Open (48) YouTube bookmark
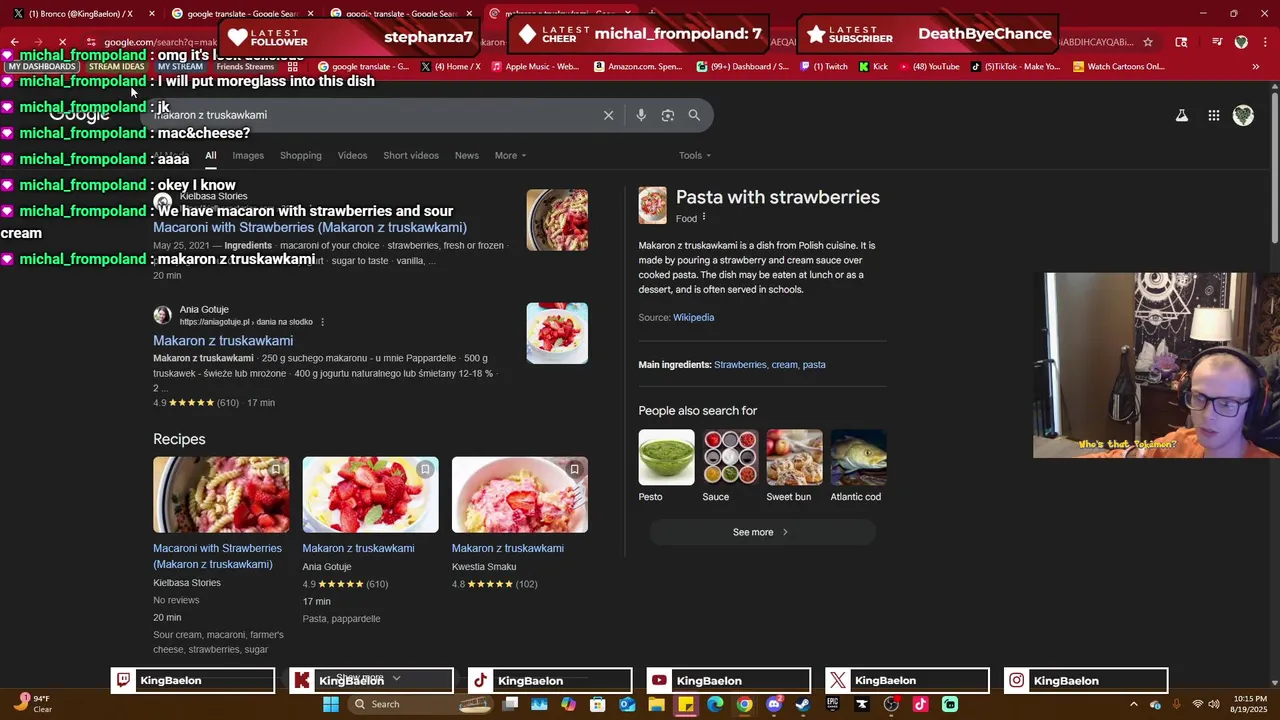This screenshot has width=1280, height=720. pyautogui.click(x=929, y=67)
